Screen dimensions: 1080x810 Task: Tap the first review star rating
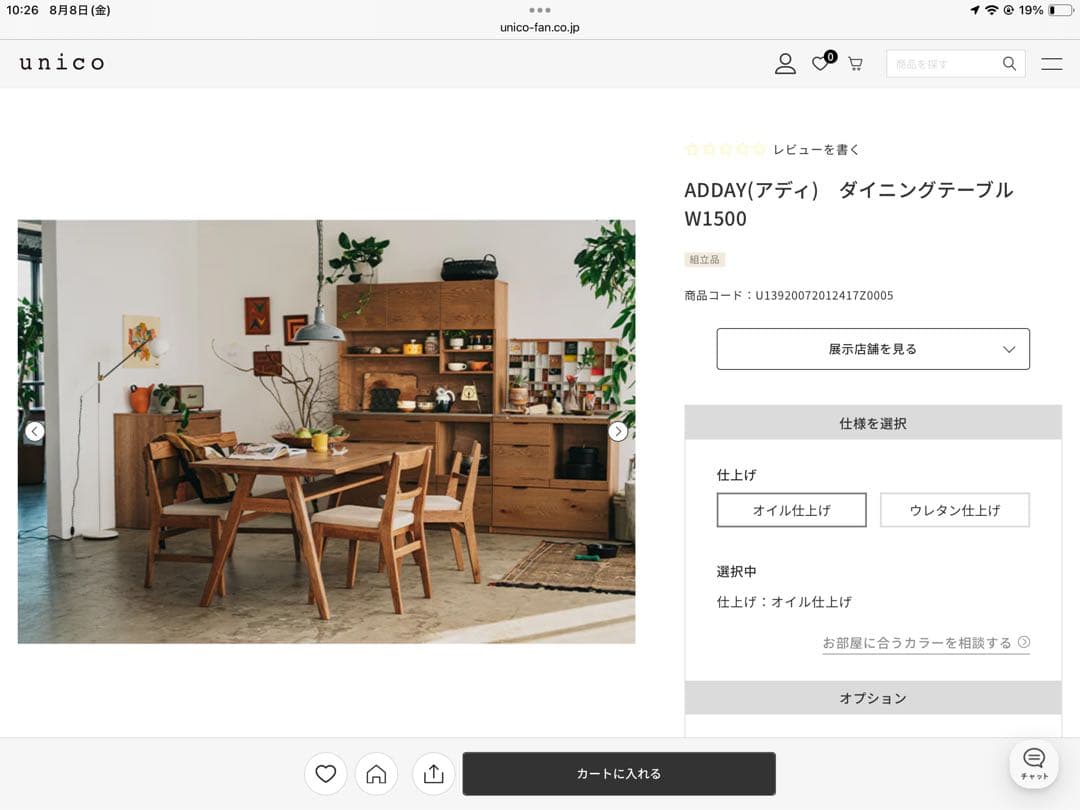[x=693, y=148]
